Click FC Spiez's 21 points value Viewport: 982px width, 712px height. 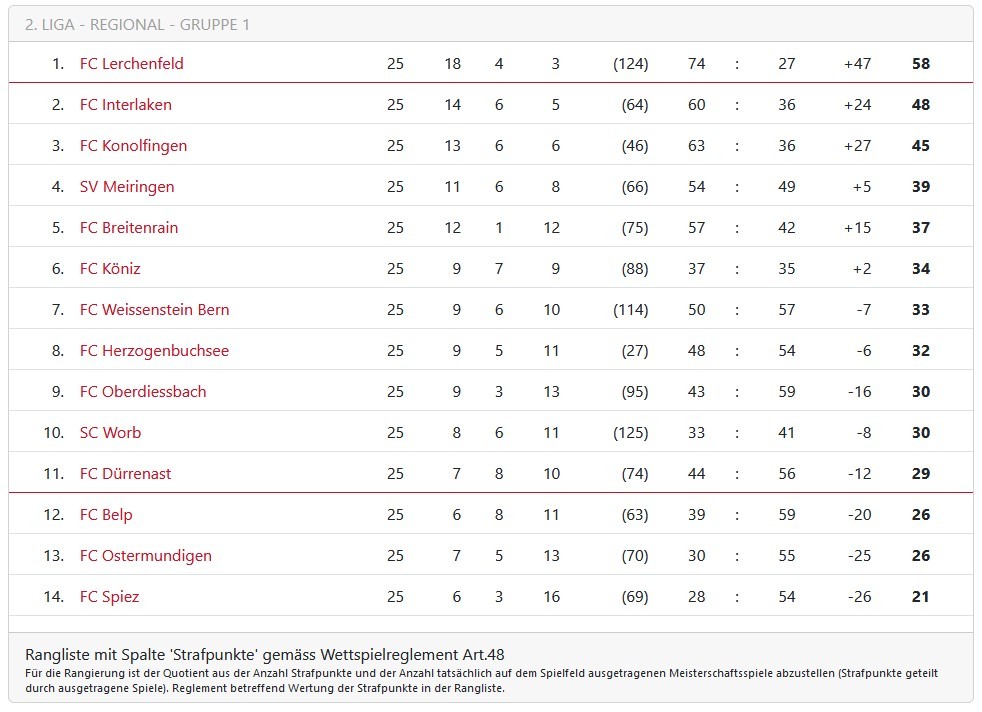click(920, 596)
